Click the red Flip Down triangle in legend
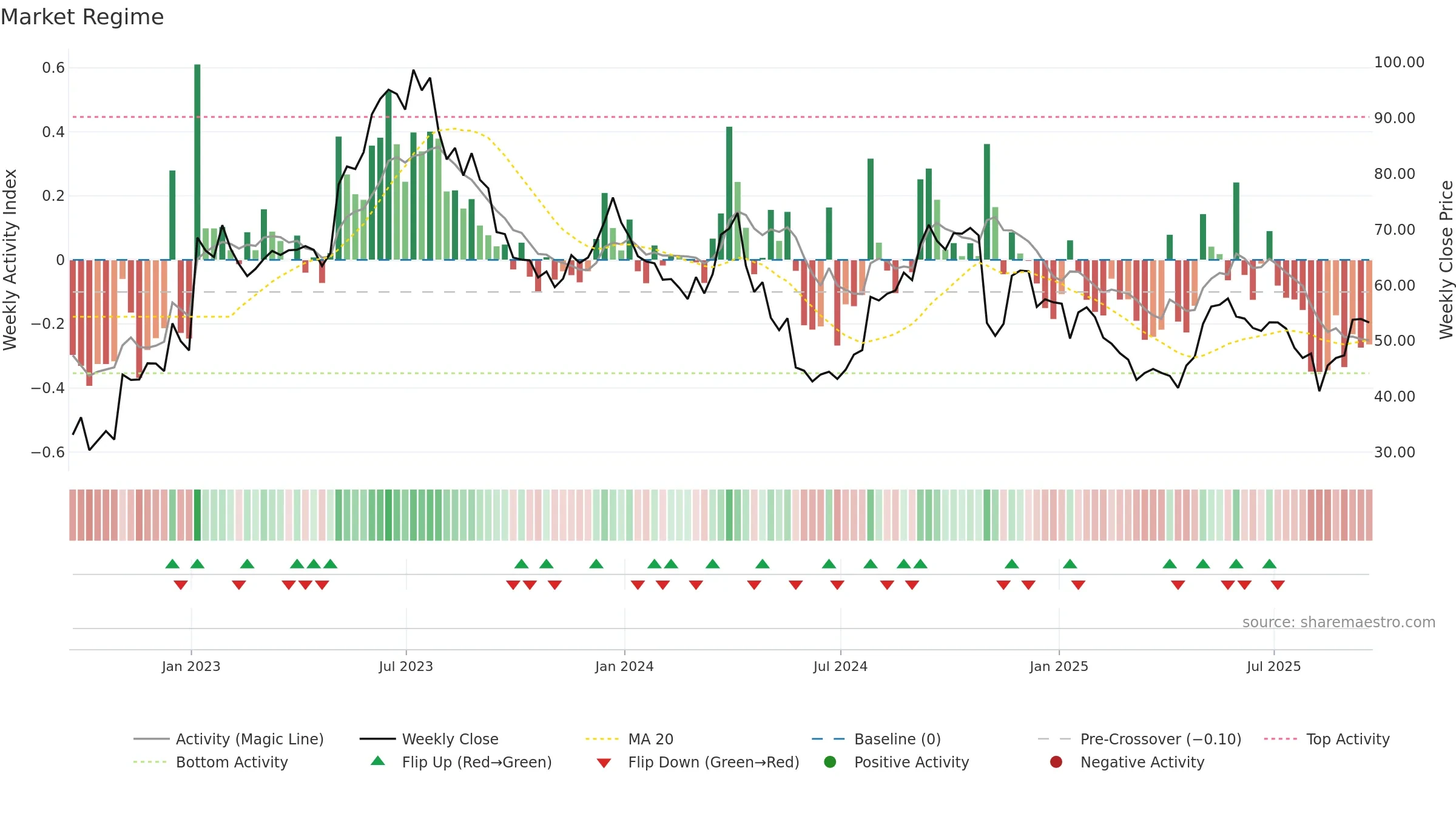The width and height of the screenshot is (1456, 819). pyautogui.click(x=604, y=763)
